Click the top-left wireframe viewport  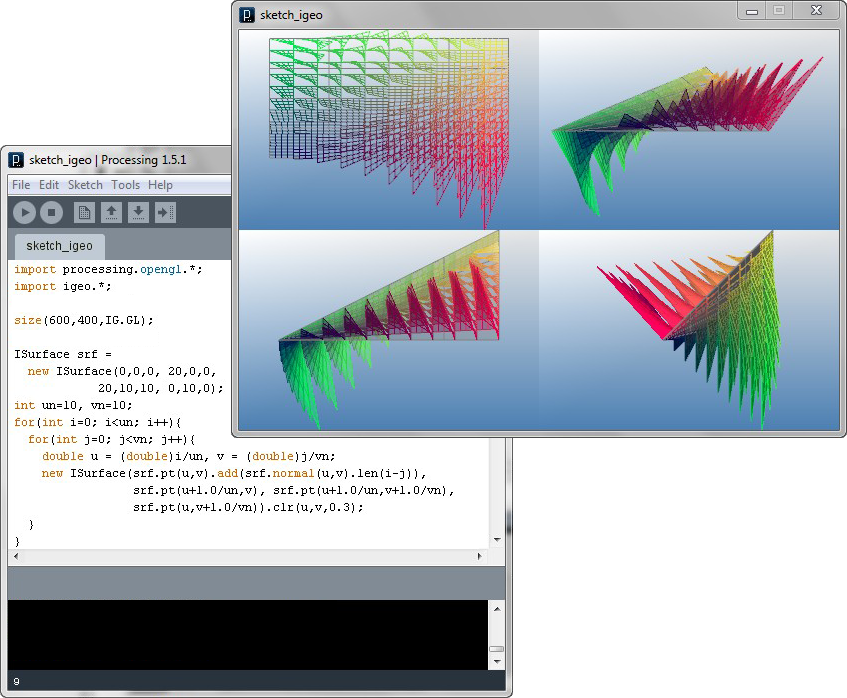click(389, 130)
